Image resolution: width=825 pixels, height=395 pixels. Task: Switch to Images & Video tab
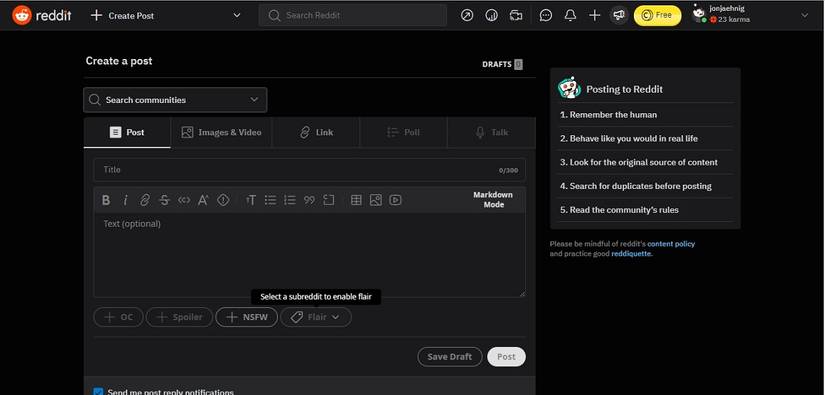pos(221,133)
